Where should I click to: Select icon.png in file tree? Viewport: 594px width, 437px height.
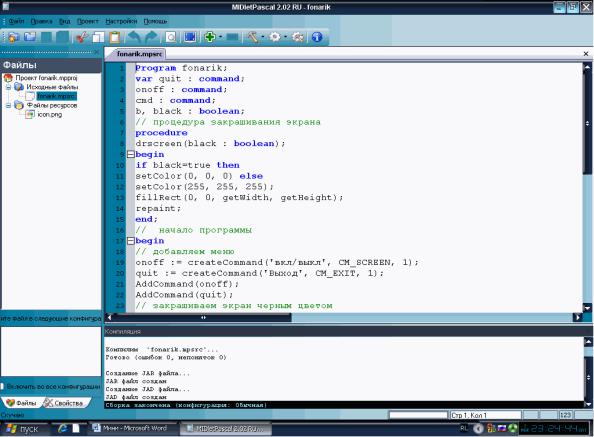pos(50,114)
